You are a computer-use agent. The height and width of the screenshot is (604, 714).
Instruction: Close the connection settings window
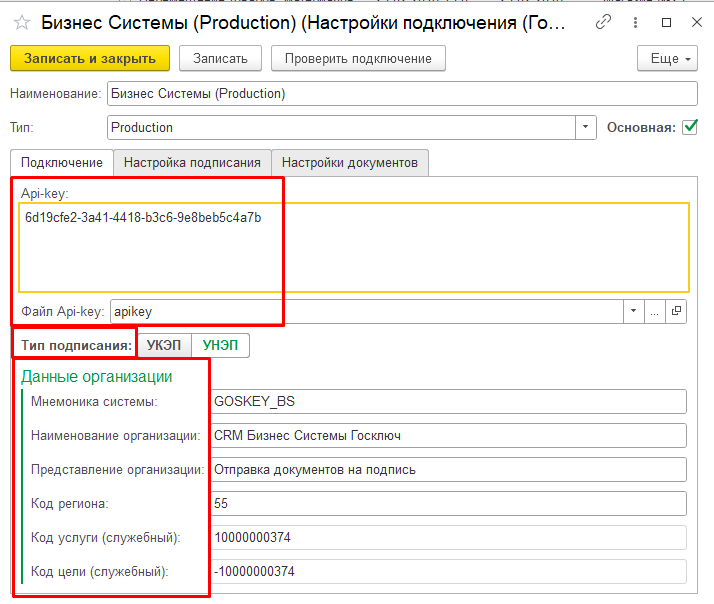pos(697,22)
